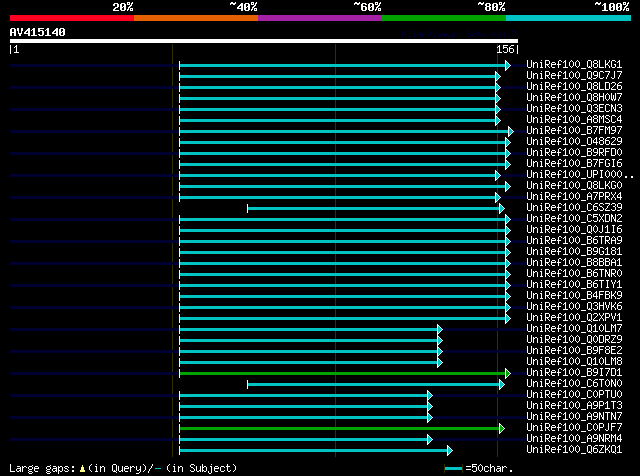
Task: Select hit label UniRef100_Q3ECN3
Action: [574, 109]
